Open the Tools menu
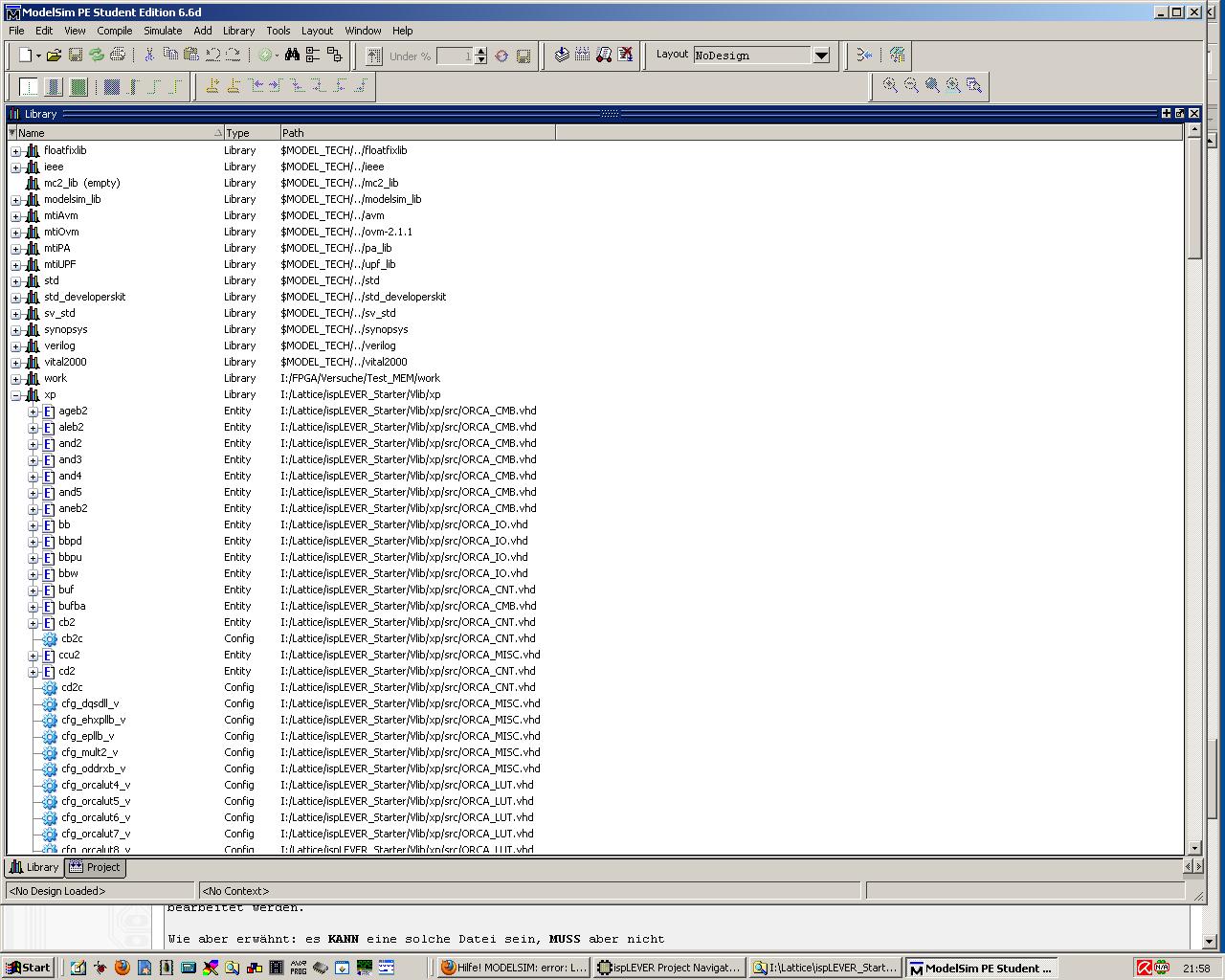 [278, 31]
